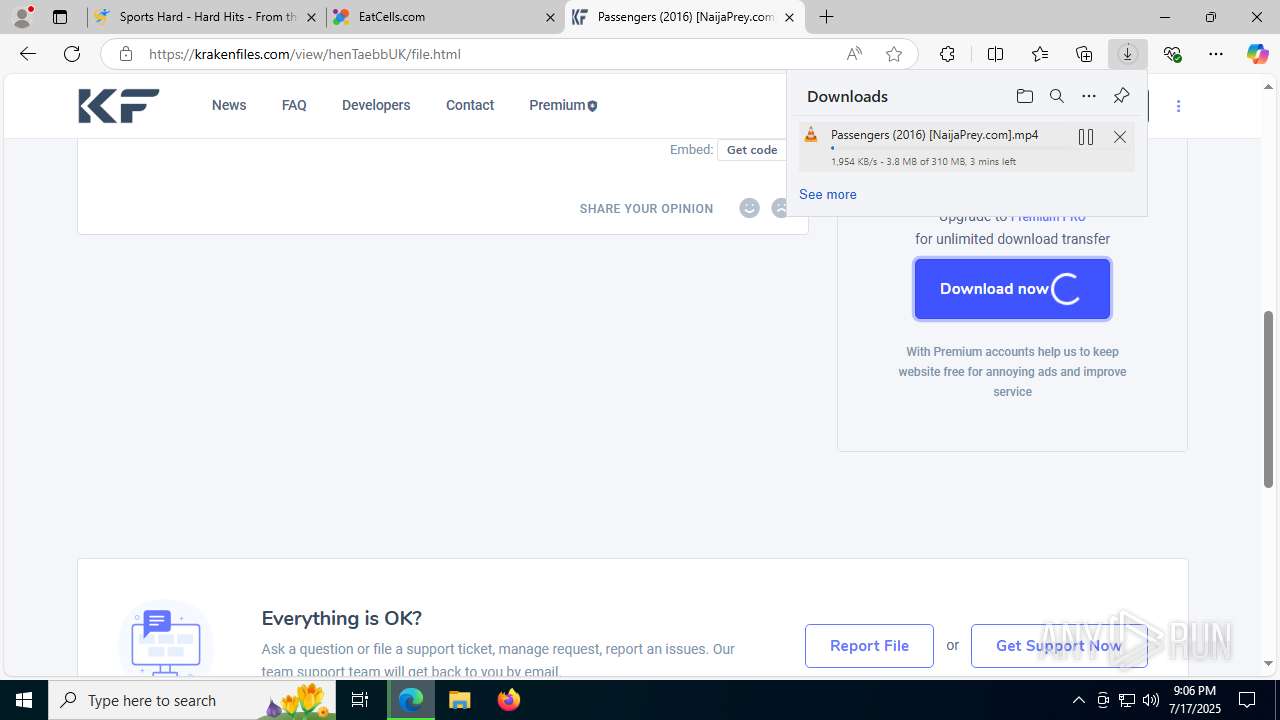
Task: Click the VLC file icon in downloads
Action: coord(811,135)
